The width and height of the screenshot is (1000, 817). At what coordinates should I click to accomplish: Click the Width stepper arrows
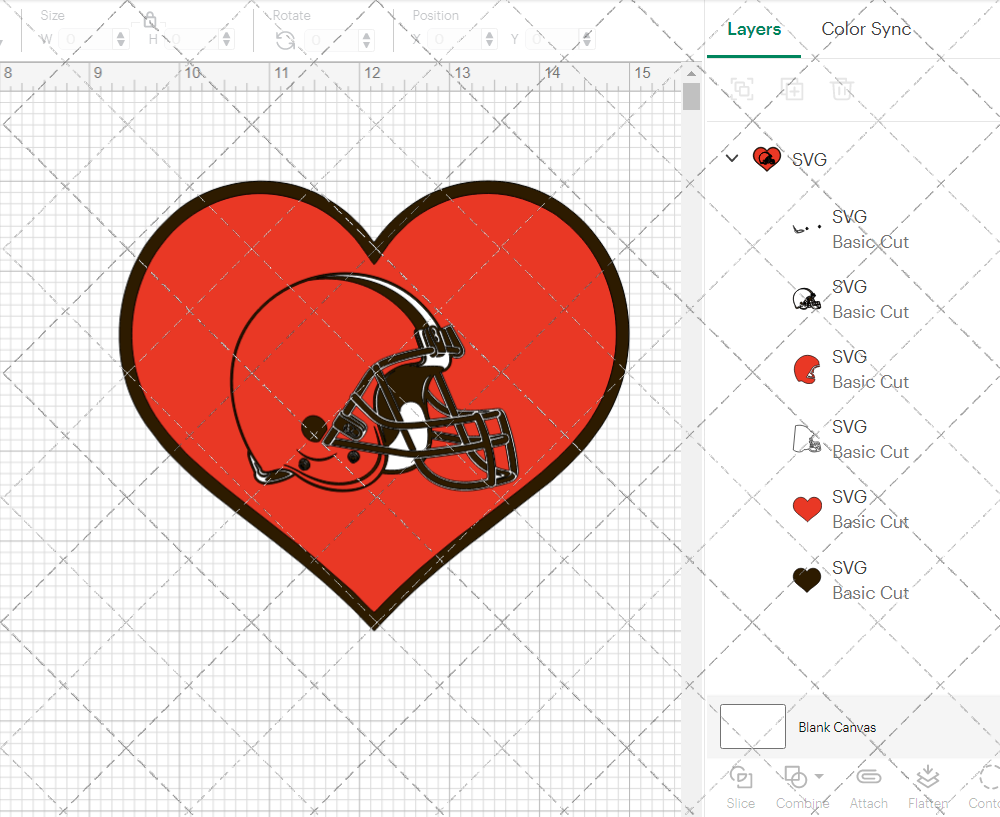121,40
